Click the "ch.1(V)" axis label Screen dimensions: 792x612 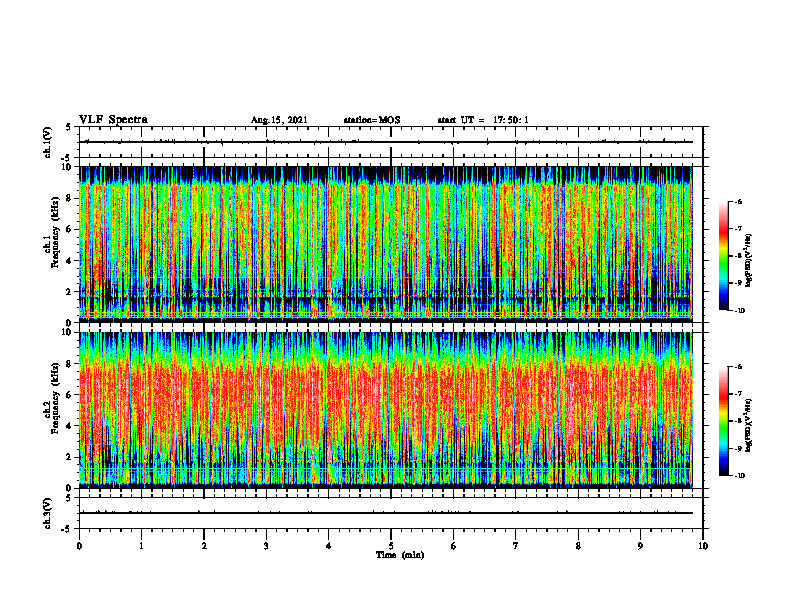[47, 142]
